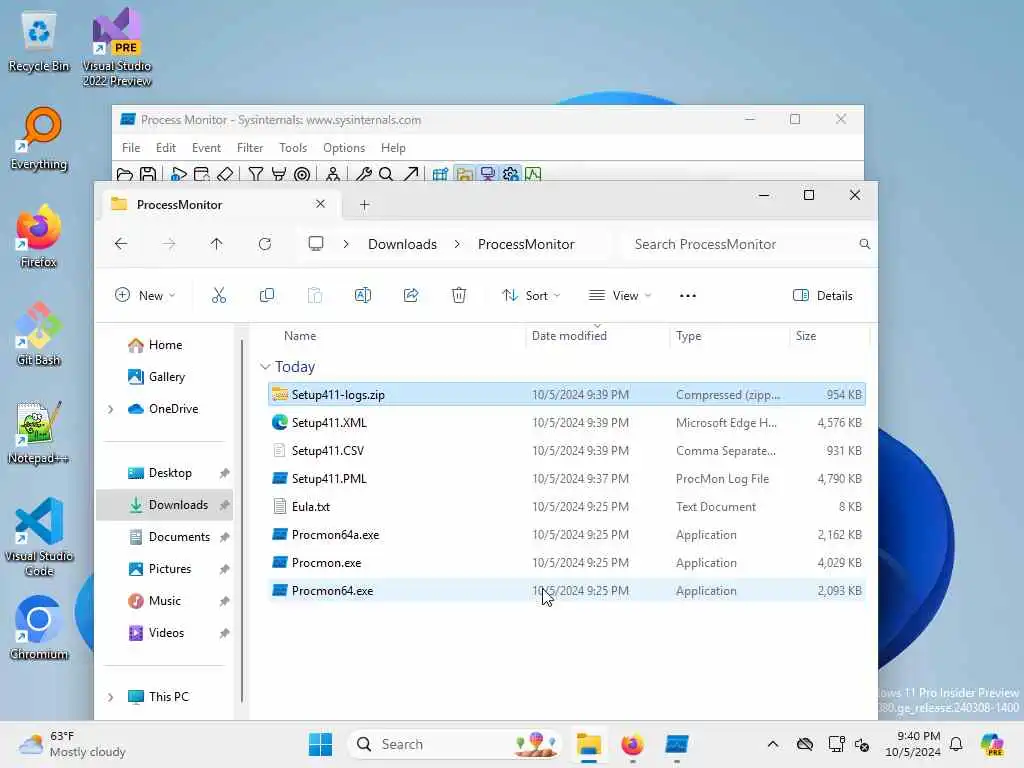Open Tools menu in Process Monitor
This screenshot has height=768, width=1024.
293,148
